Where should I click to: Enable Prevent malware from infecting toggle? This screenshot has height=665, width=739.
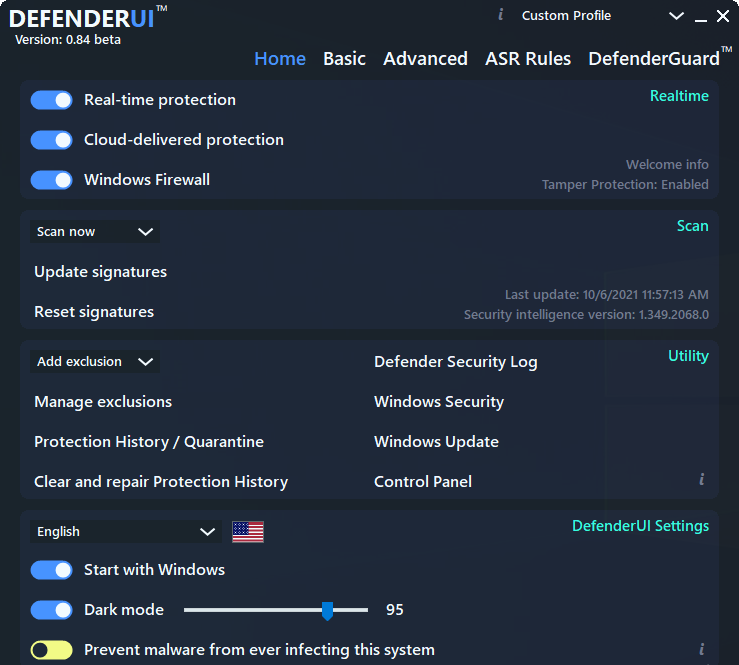click(x=51, y=650)
